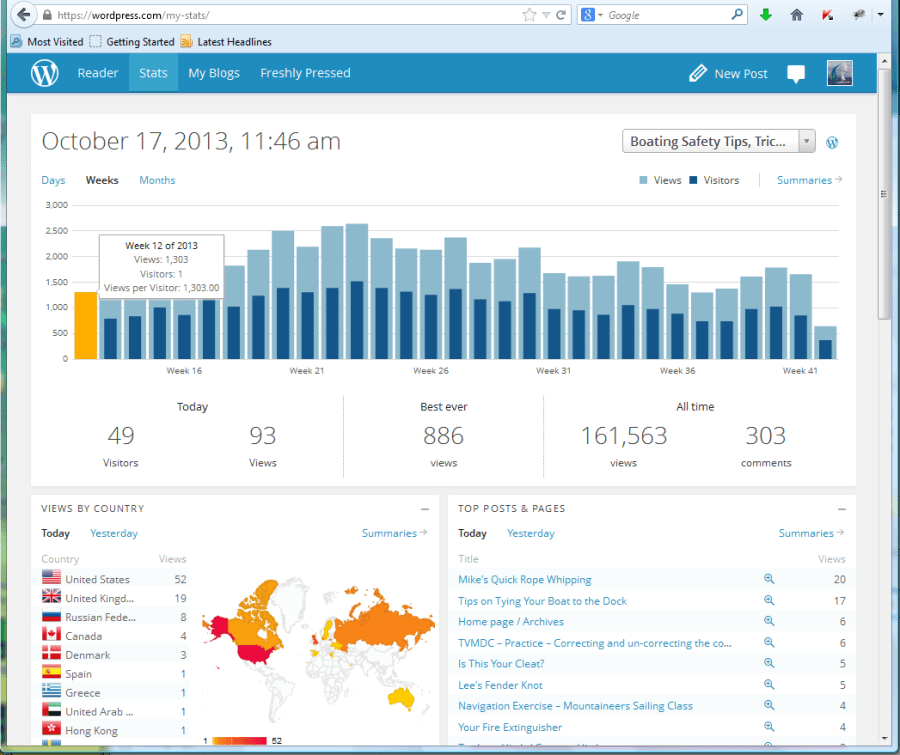Click the New Post pencil button

(x=729, y=73)
